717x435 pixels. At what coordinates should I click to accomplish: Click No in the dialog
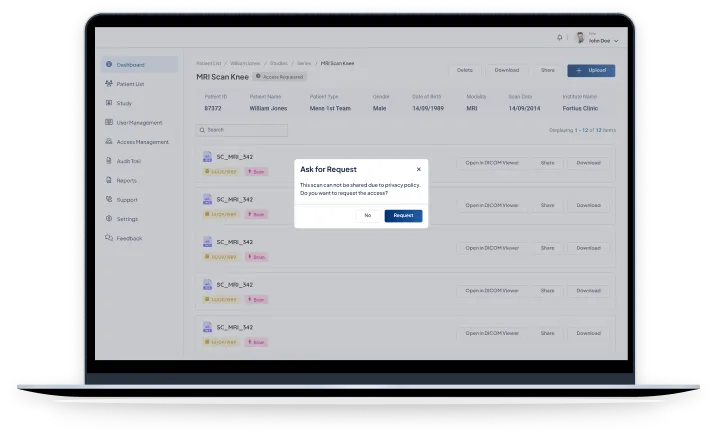click(x=368, y=215)
